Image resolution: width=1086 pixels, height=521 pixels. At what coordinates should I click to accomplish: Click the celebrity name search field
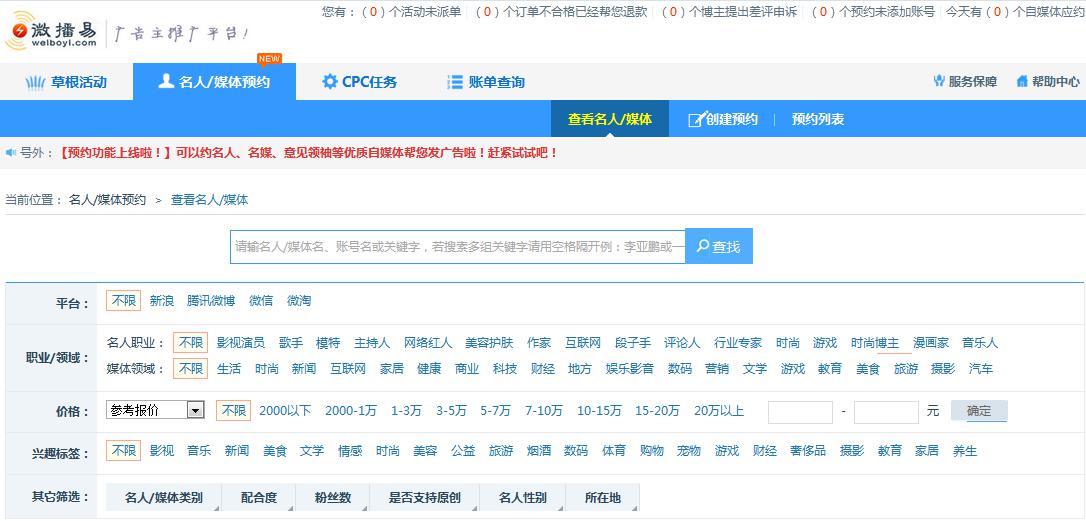coord(457,246)
